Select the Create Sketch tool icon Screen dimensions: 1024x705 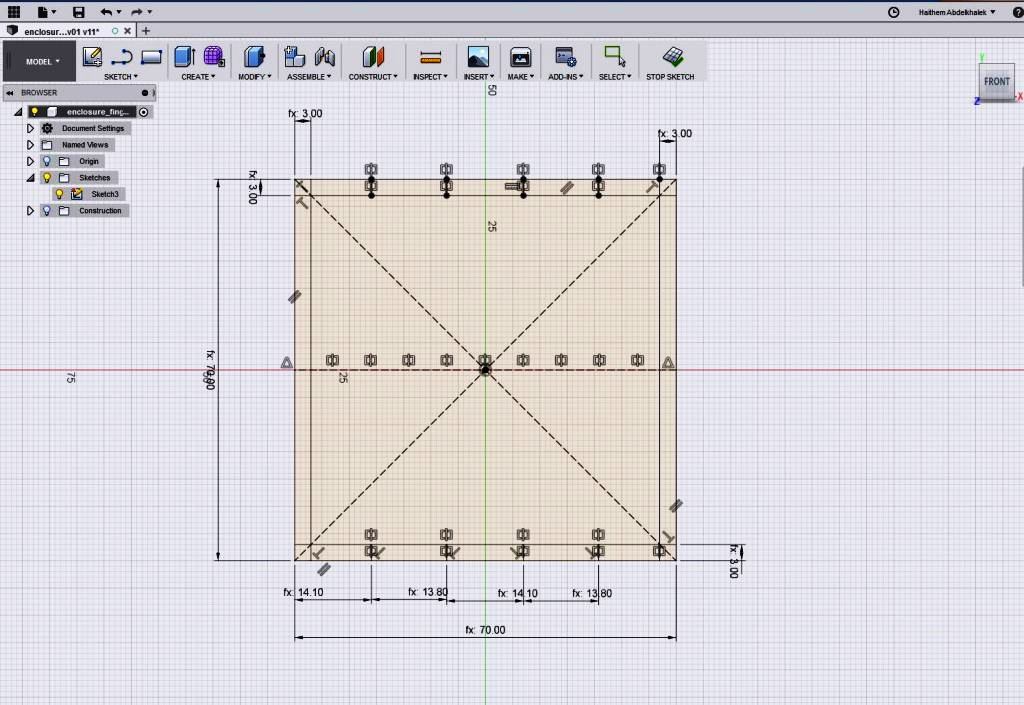92,57
